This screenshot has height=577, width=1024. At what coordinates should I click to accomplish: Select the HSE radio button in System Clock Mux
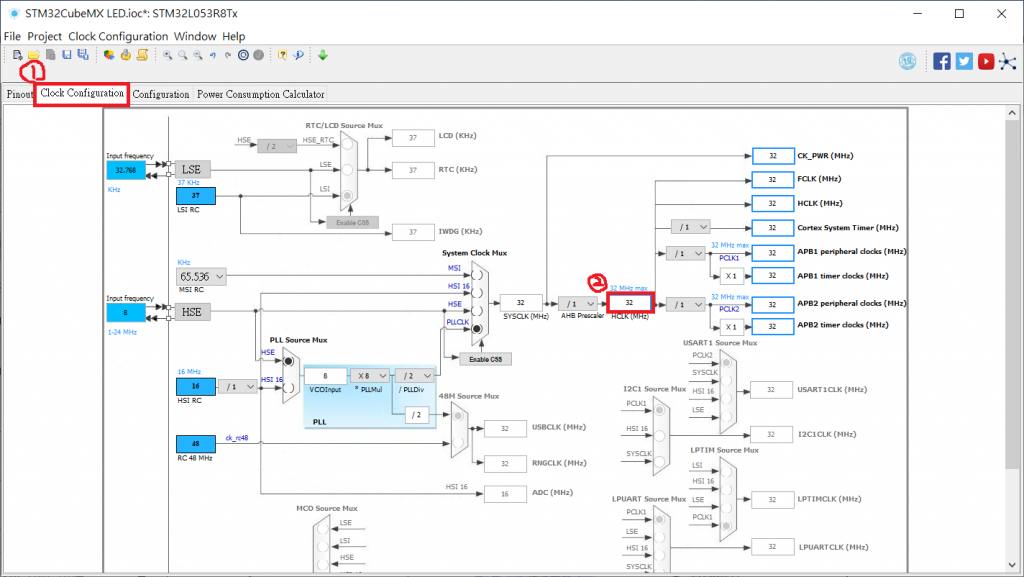pos(477,311)
